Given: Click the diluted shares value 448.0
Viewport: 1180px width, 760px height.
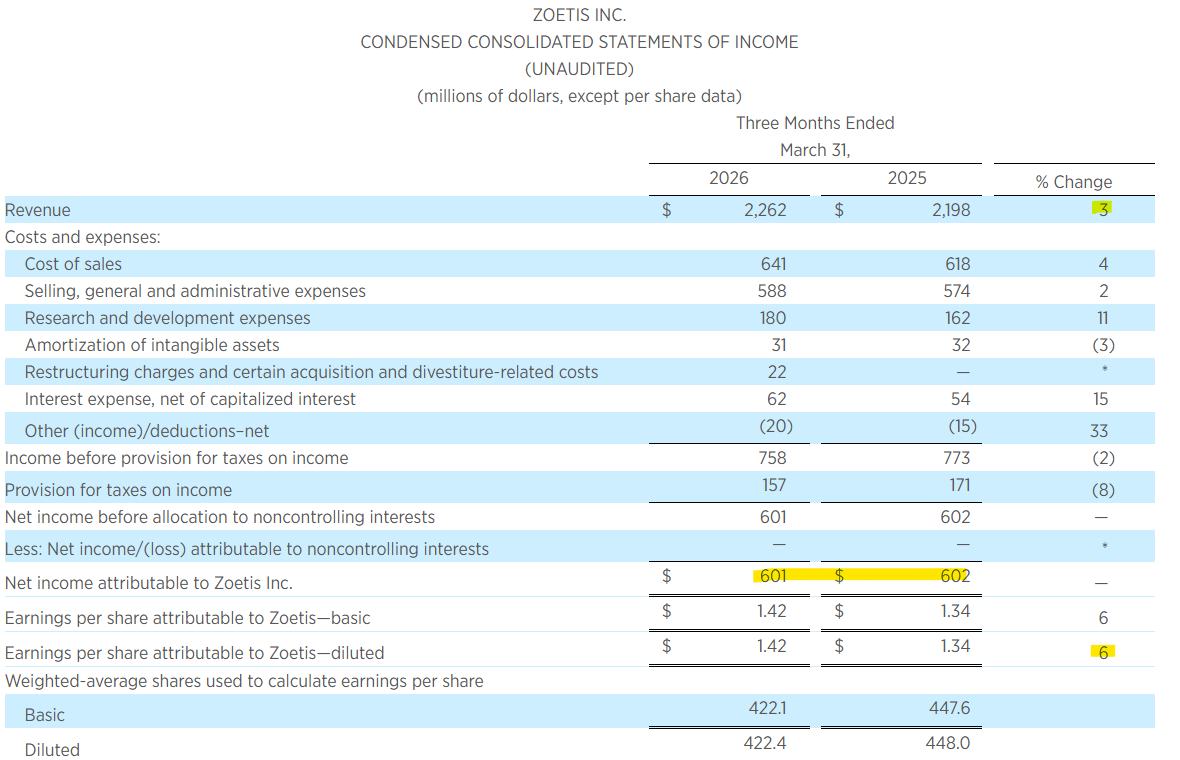Looking at the screenshot, I should coord(948,743).
